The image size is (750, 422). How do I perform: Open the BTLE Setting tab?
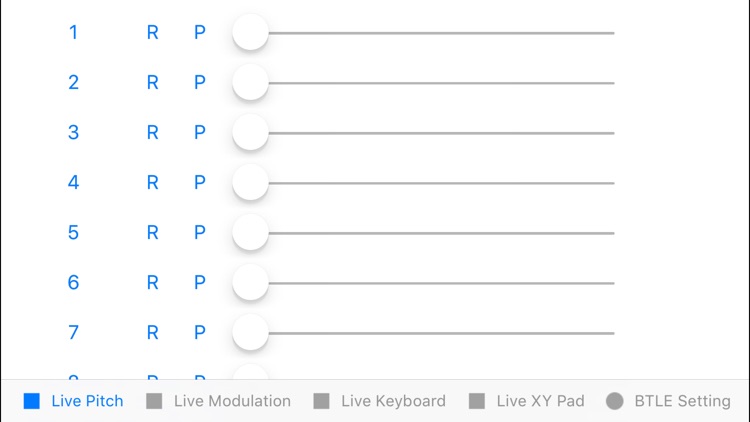pos(682,401)
